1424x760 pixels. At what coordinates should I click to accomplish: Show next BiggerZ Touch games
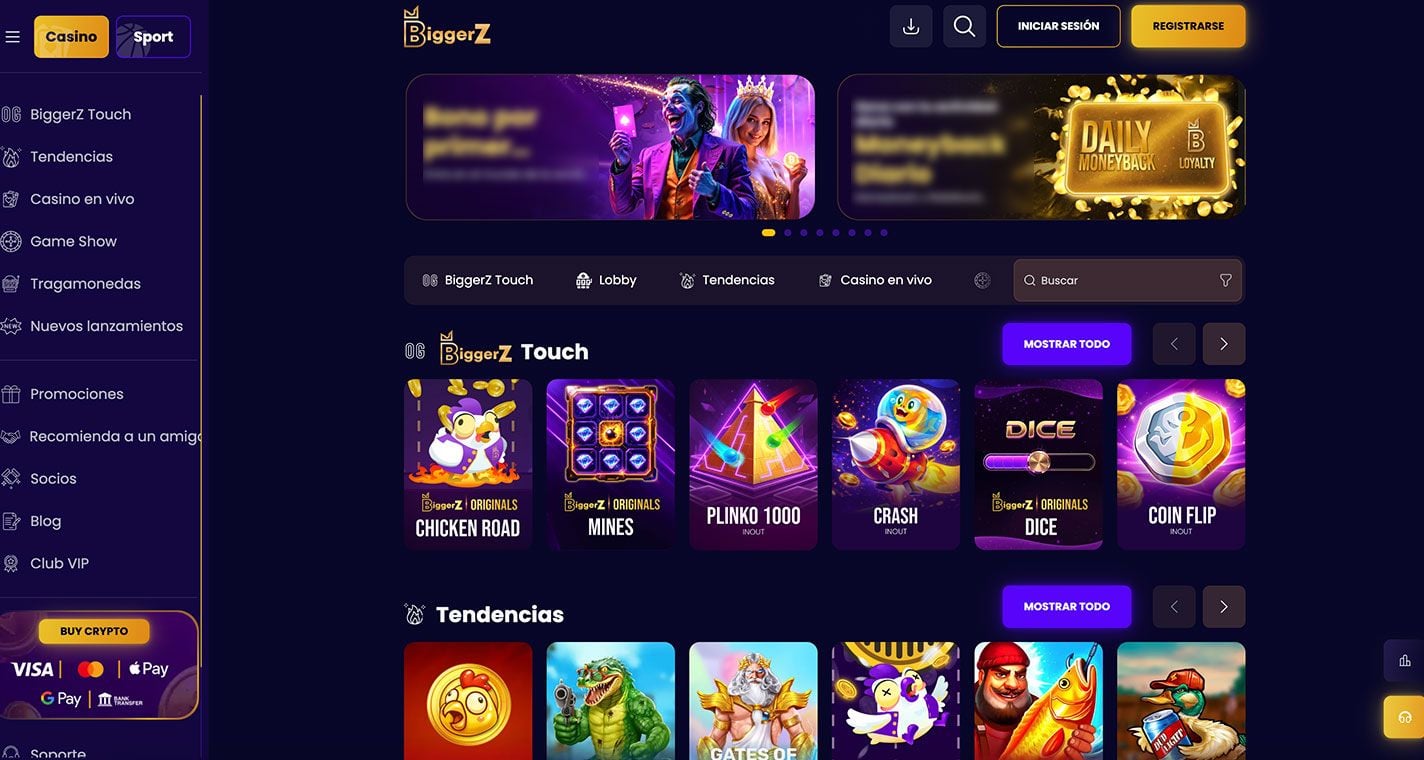1224,344
